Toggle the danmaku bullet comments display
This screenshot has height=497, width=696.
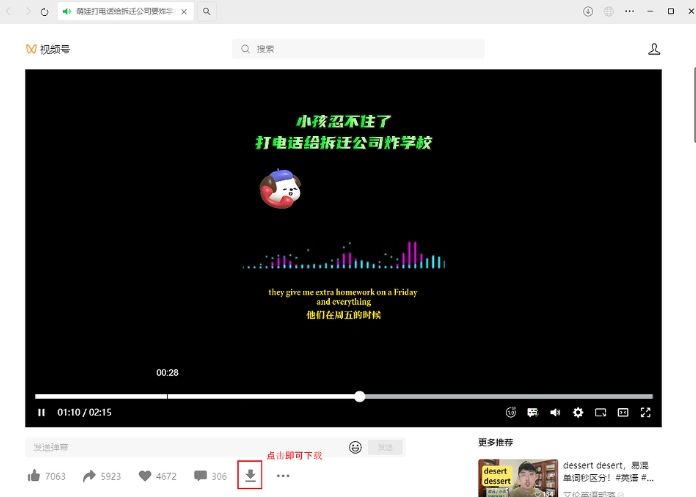(x=533, y=412)
